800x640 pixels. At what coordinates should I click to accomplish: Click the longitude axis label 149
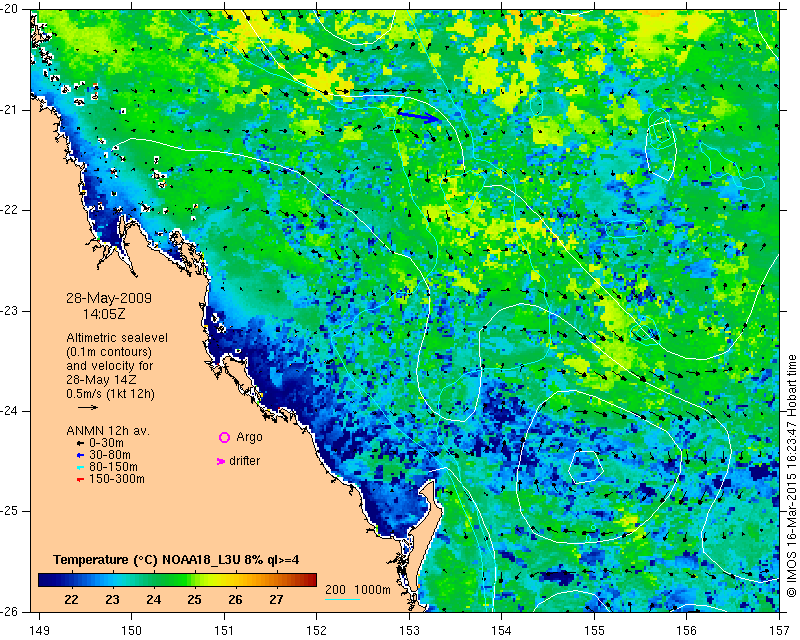pos(39,631)
